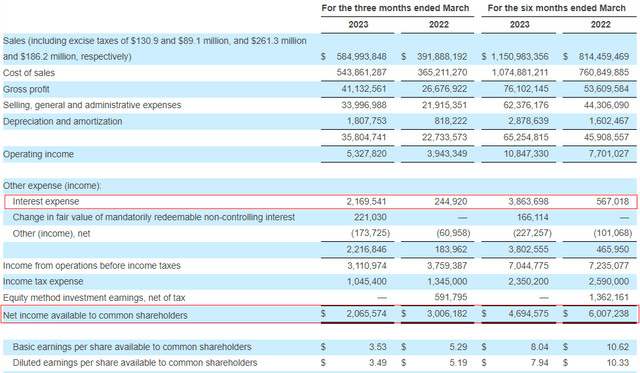Select basic EPS value 3.53
This screenshot has width=640, height=373.
coord(378,347)
